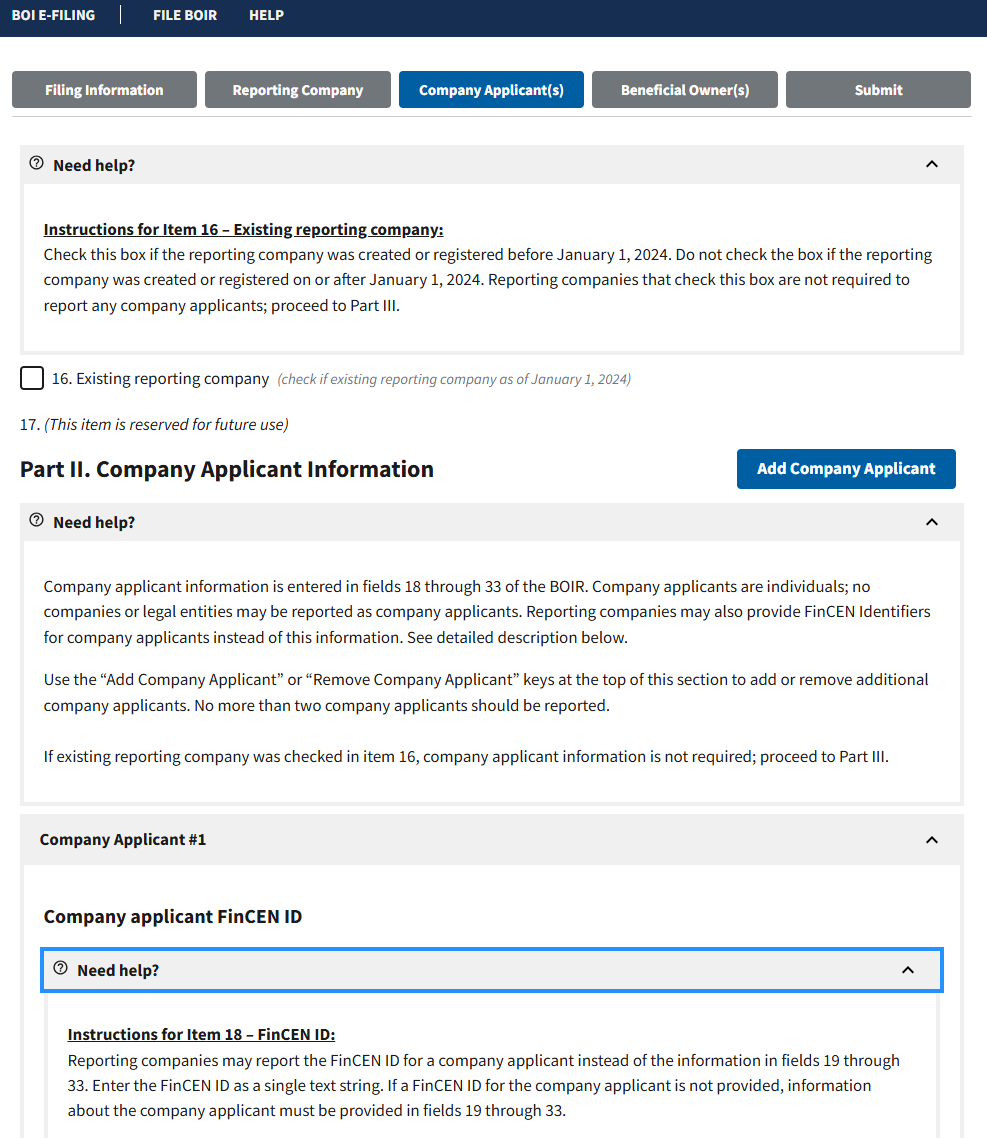Collapse the FinCEN ID Need help chevron

[908, 970]
